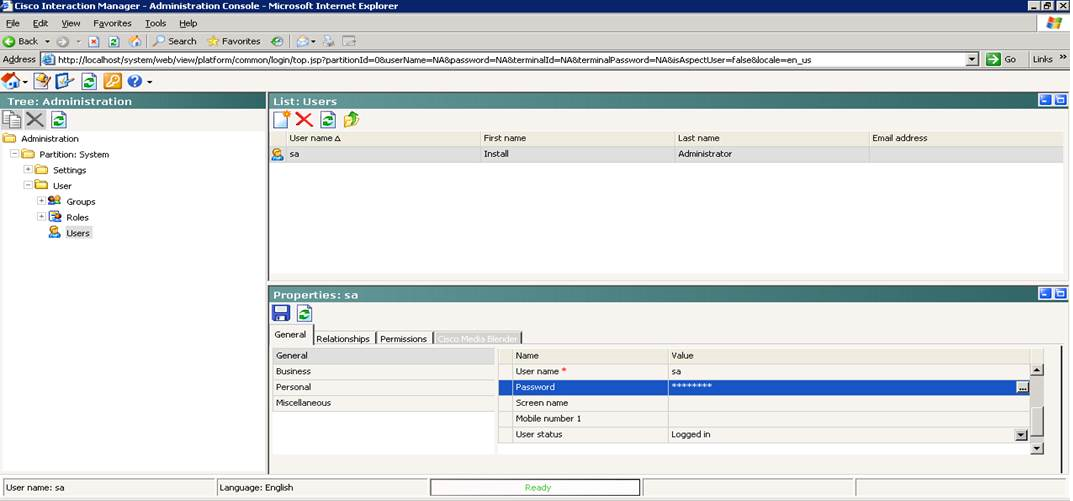
Task: Save the sa properties with disk icon
Action: pos(281,313)
